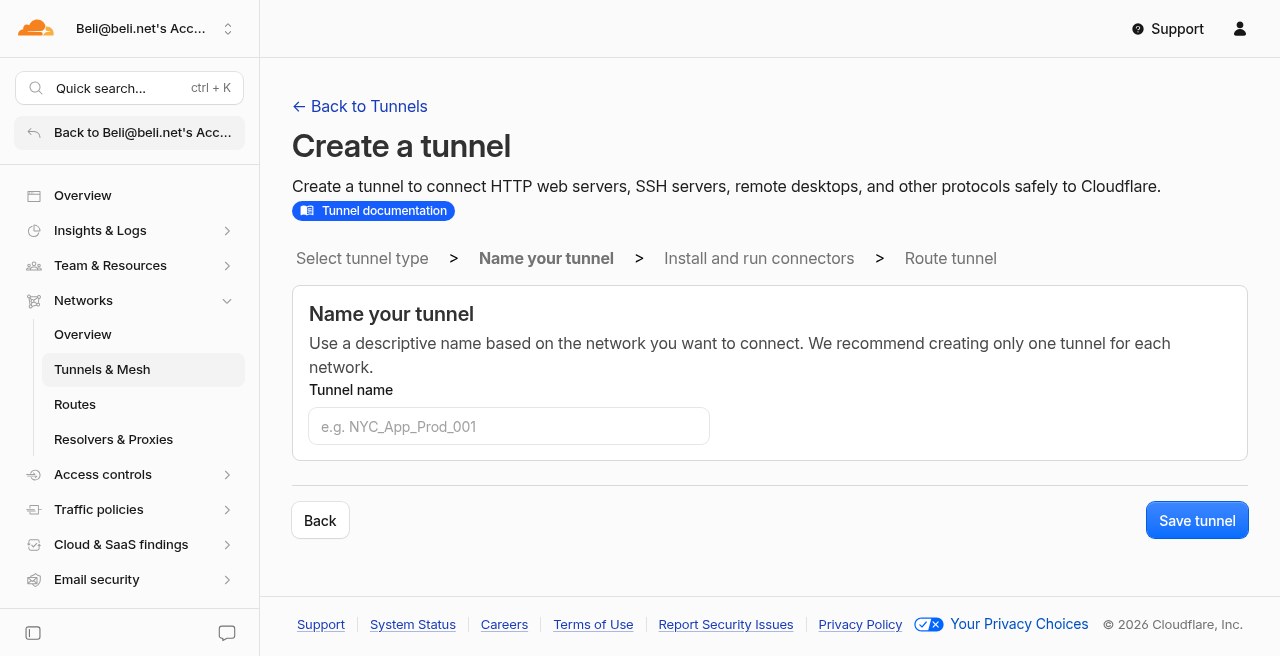Click the privacy choices toggle icon
Screen dimensions: 1280x656
929,624
